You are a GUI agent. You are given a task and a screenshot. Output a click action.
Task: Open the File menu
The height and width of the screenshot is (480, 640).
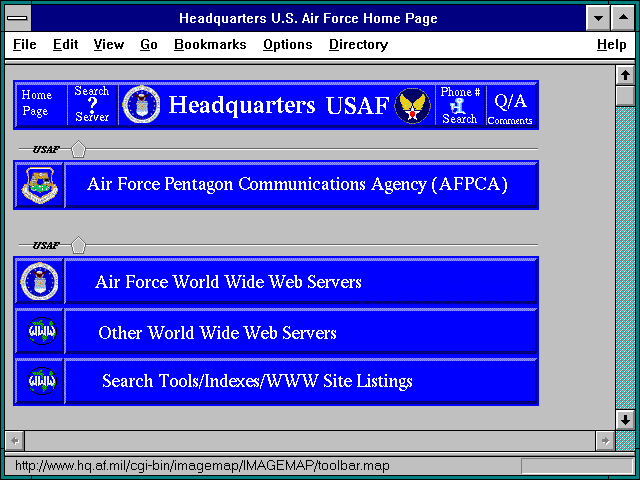[x=24, y=44]
